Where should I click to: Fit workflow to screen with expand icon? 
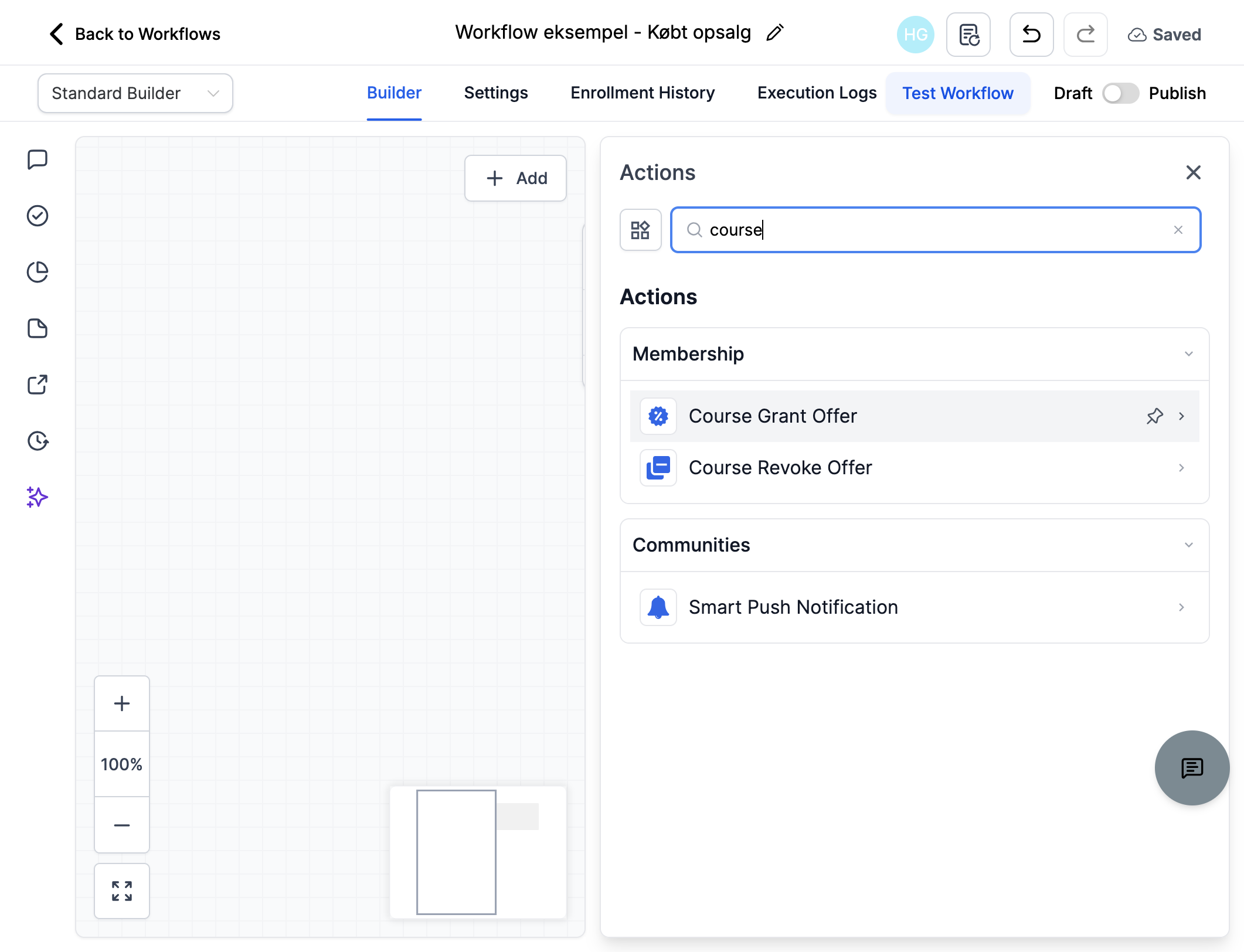pos(122,891)
